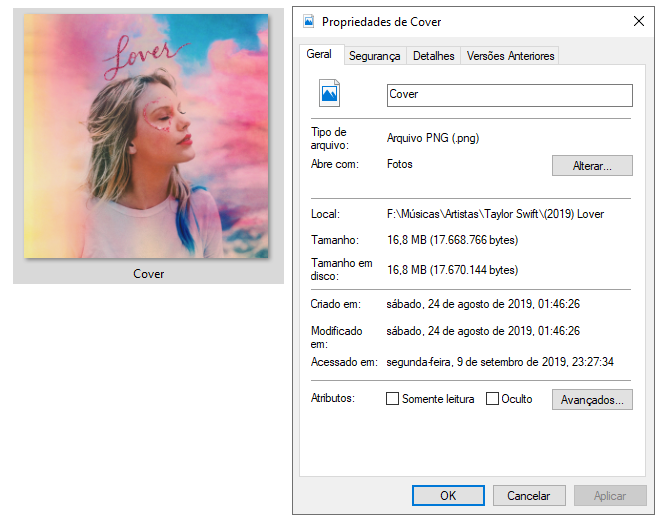
Task: Click the Acessado em date 9 de setembro
Action: point(500,362)
